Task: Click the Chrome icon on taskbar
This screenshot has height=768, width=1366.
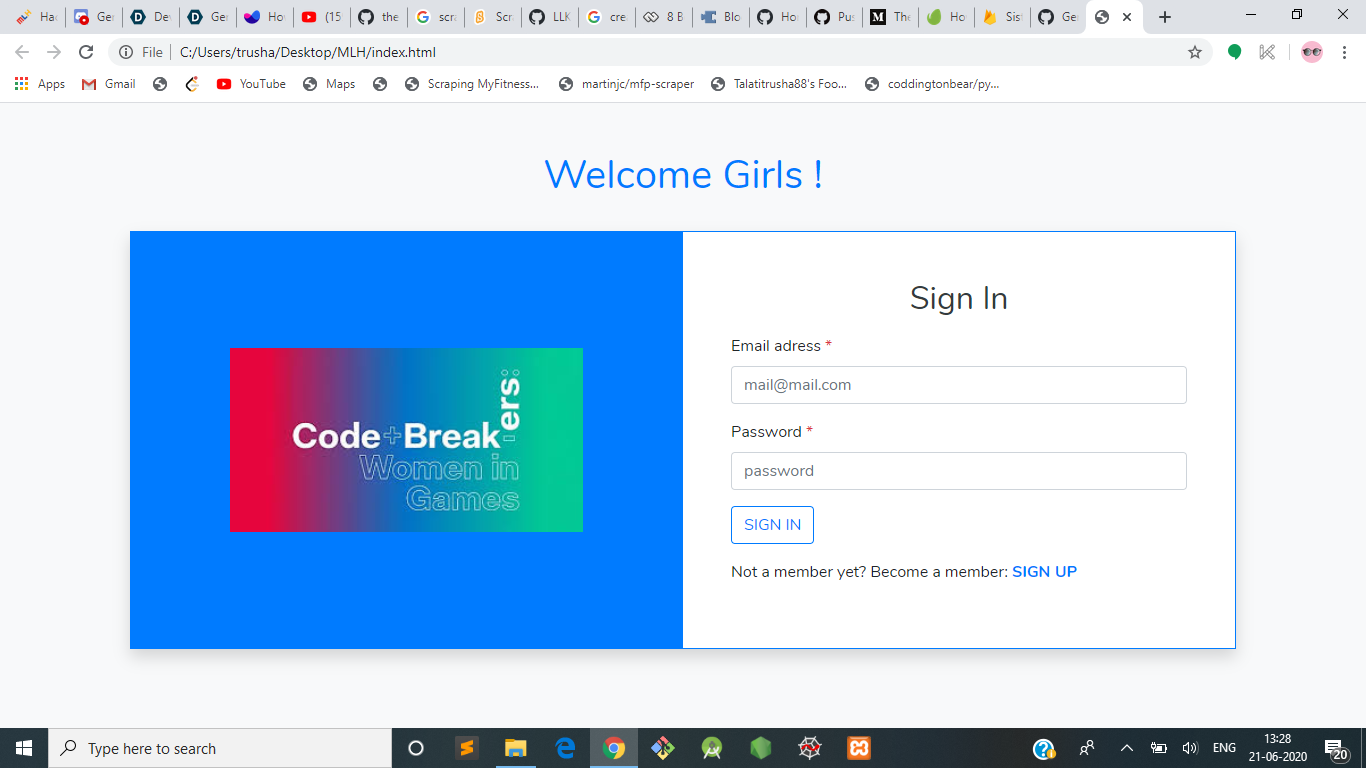Action: [614, 748]
